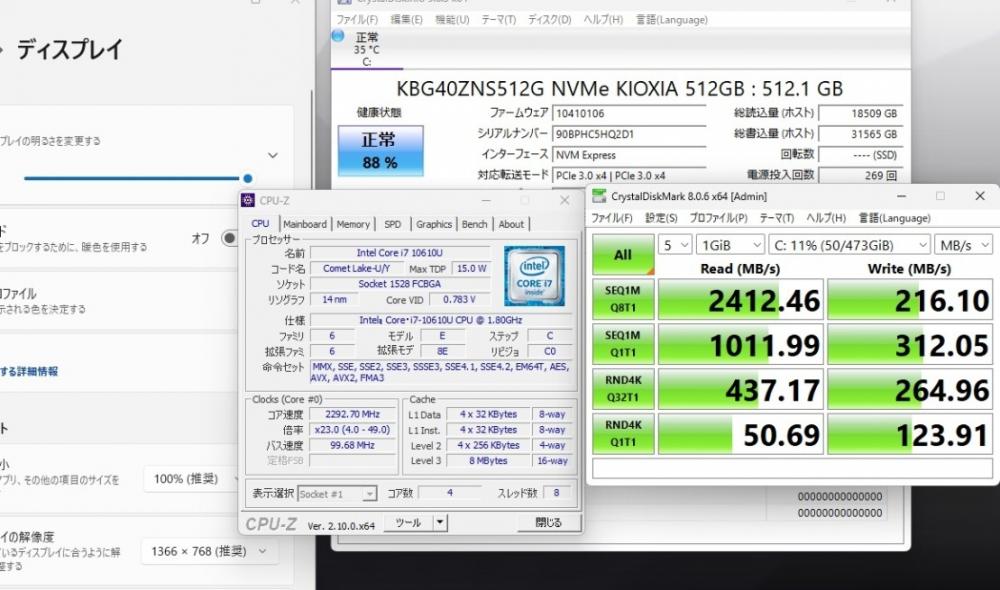Open the 1366 × 768 resolution dropdown
This screenshot has width=1000, height=590.
(209, 551)
